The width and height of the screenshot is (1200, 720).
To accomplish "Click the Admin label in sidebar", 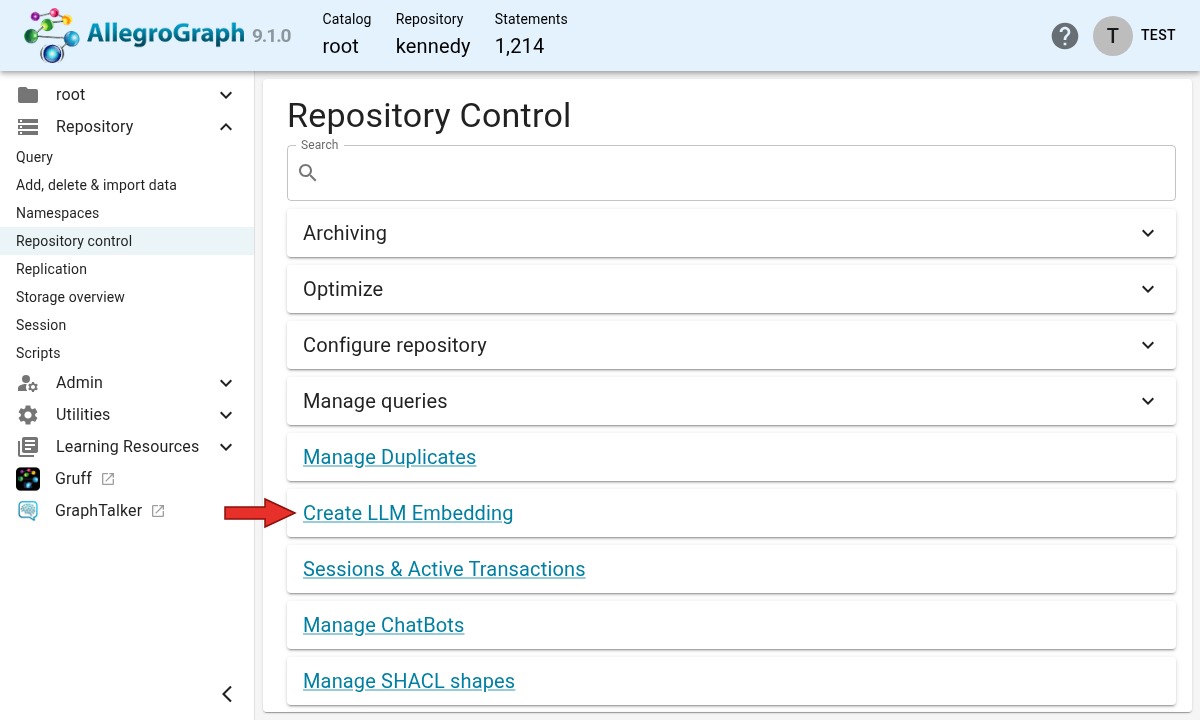I will [x=79, y=383].
